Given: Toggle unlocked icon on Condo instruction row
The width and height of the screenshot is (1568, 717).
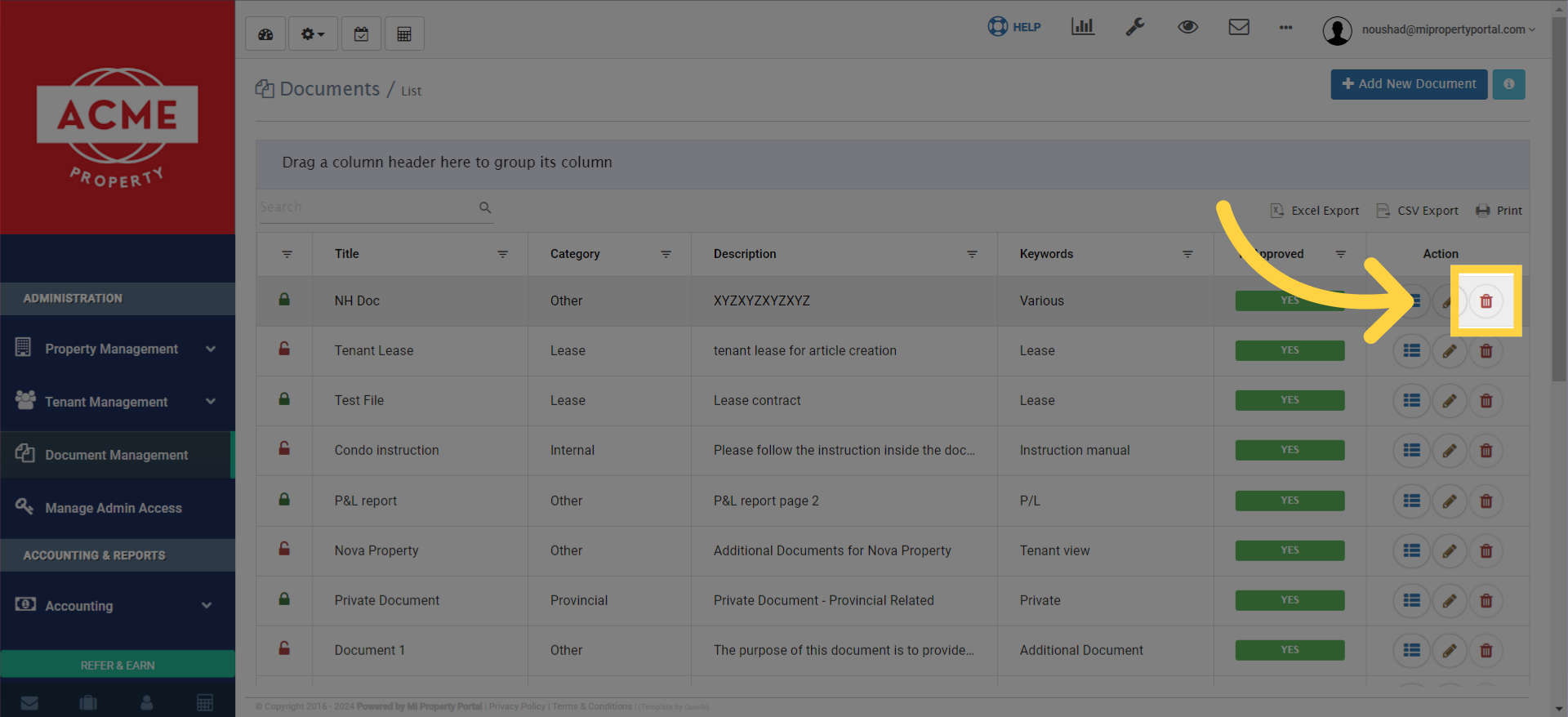Looking at the screenshot, I should pos(284,448).
